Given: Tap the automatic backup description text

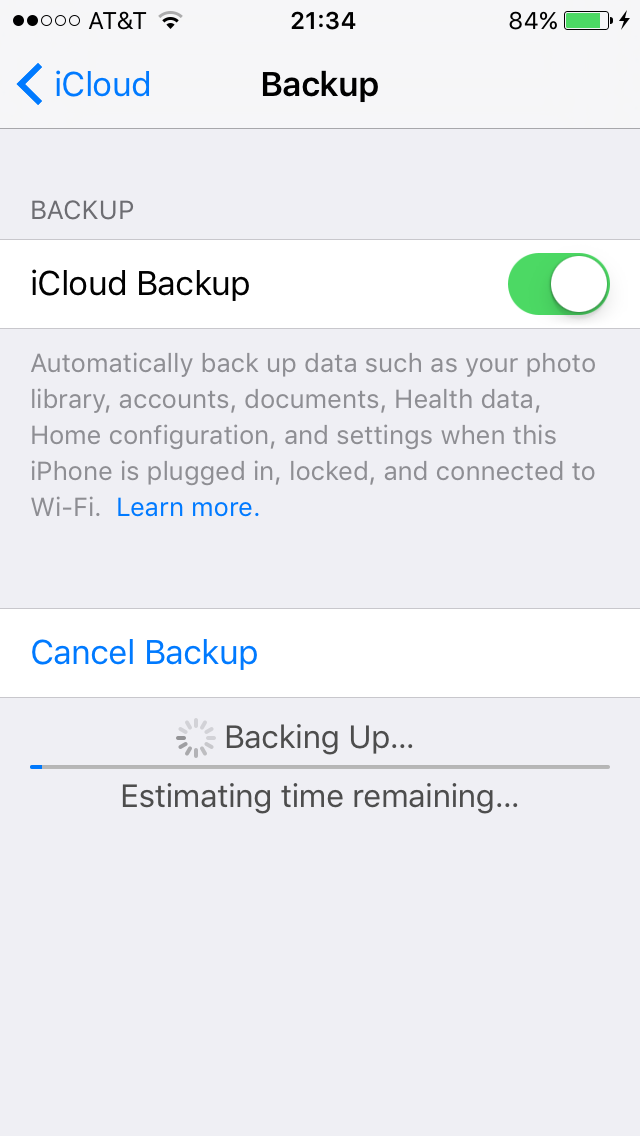Looking at the screenshot, I should (313, 435).
